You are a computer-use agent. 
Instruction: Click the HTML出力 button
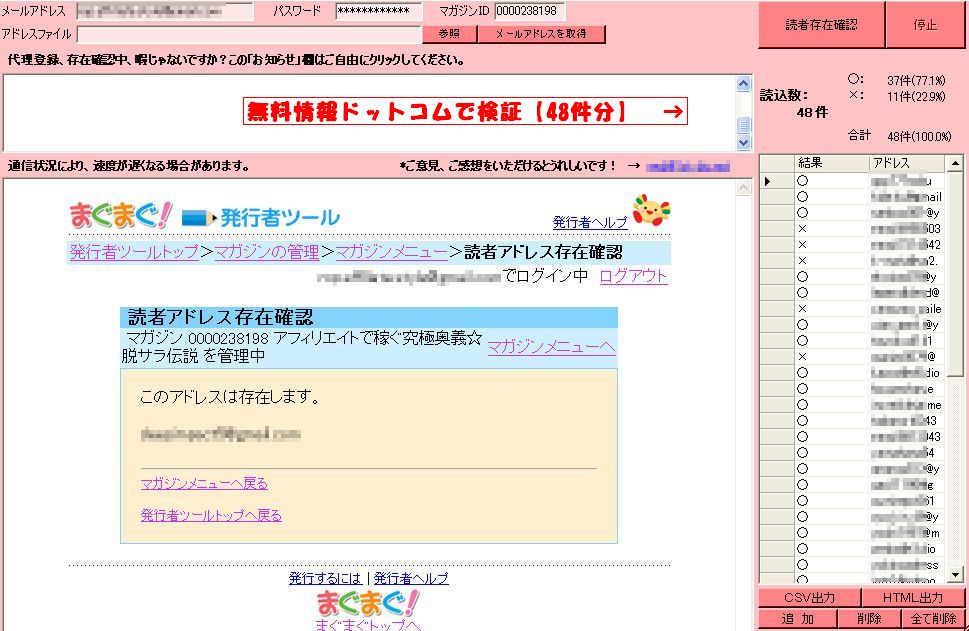pyautogui.click(x=913, y=598)
